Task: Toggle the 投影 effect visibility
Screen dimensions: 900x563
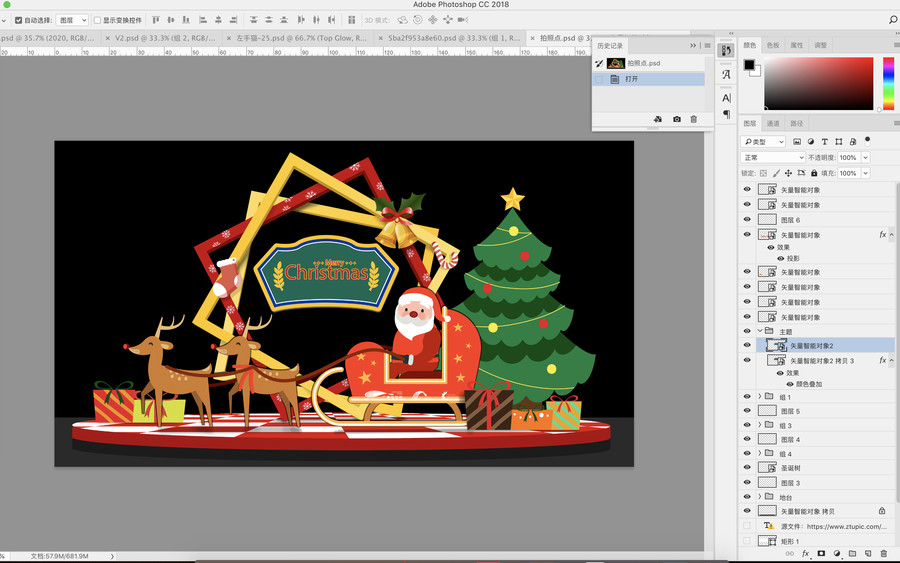Action: coord(781,258)
